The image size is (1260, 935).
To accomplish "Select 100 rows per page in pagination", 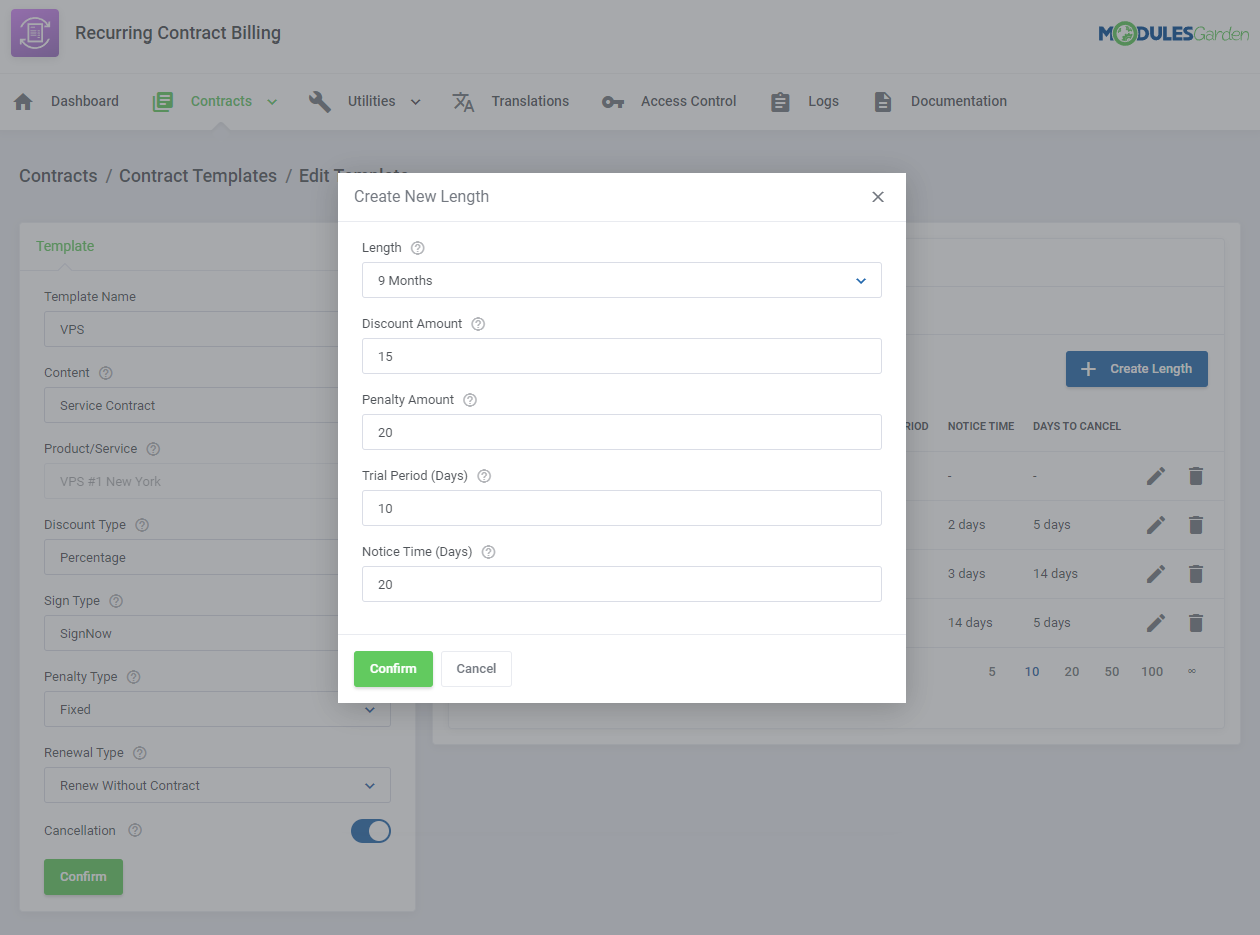I will click(1152, 671).
